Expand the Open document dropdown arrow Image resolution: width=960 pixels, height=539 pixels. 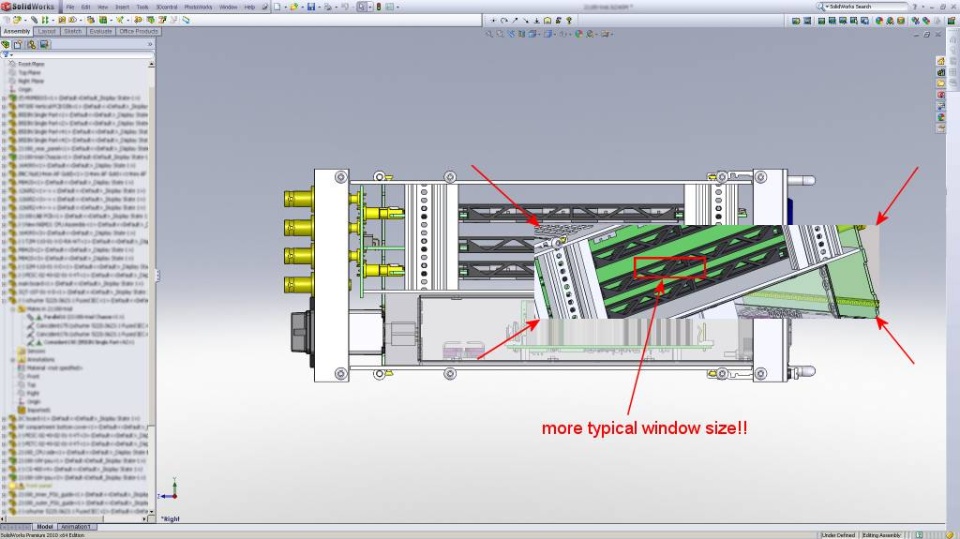[x=302, y=7]
